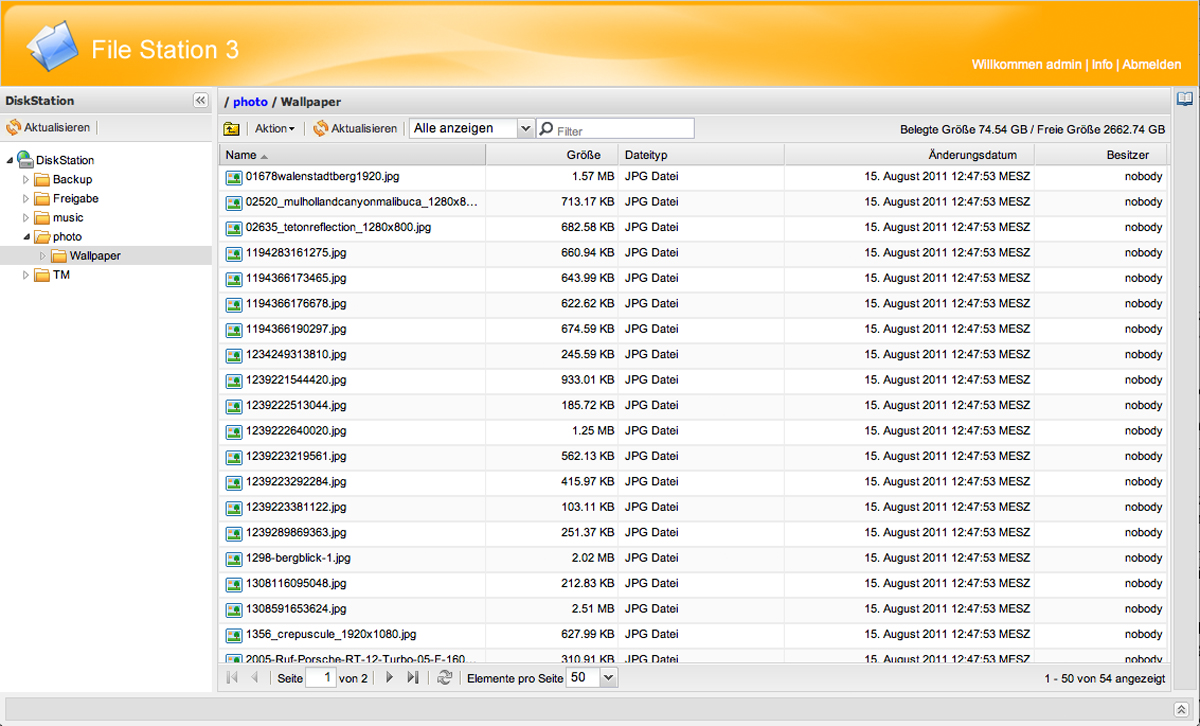The height and width of the screenshot is (726, 1200).
Task: Collapse the DiskStation root node
Action: (10, 160)
